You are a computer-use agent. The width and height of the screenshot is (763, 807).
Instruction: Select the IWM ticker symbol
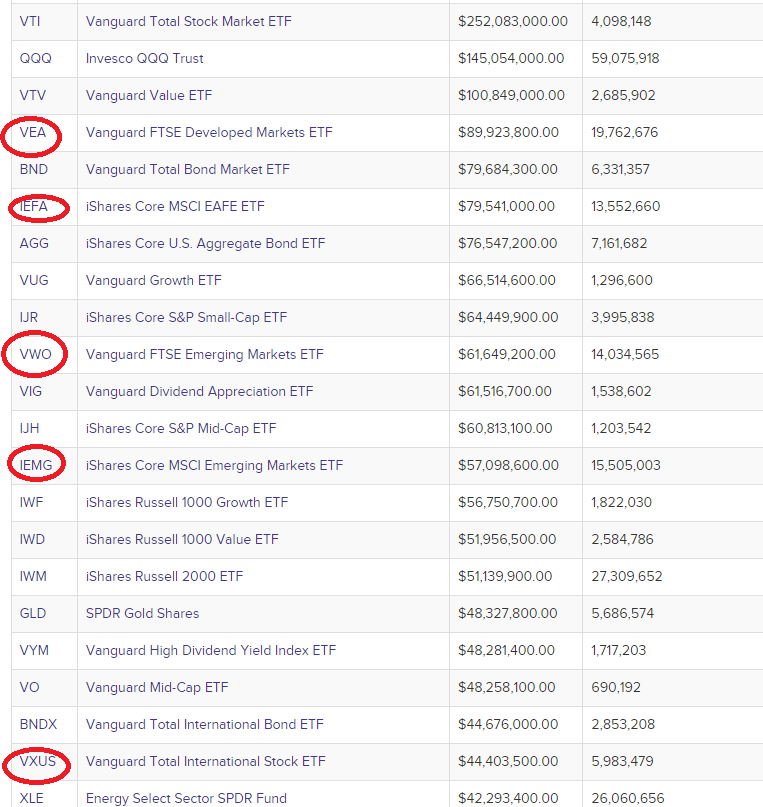click(33, 576)
